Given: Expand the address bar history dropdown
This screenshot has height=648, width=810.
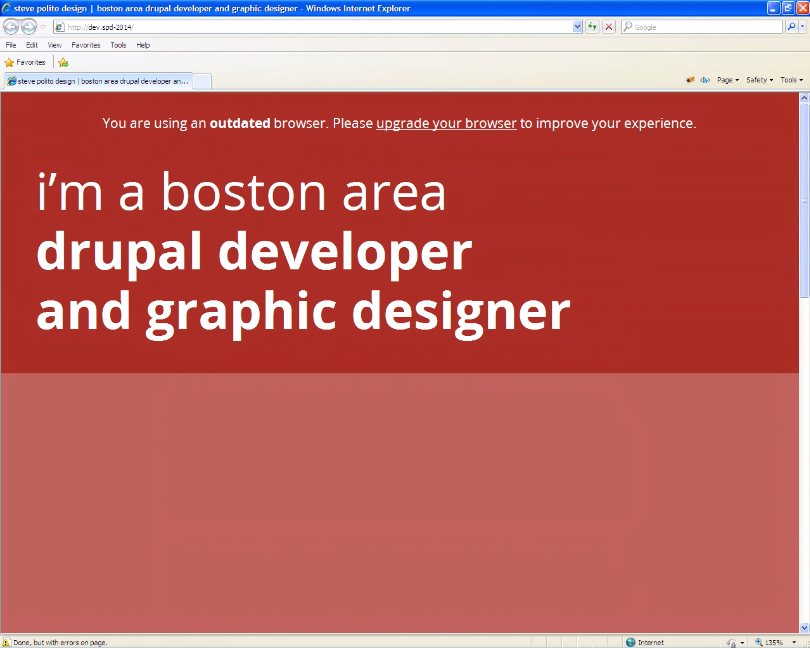Looking at the screenshot, I should coord(578,27).
